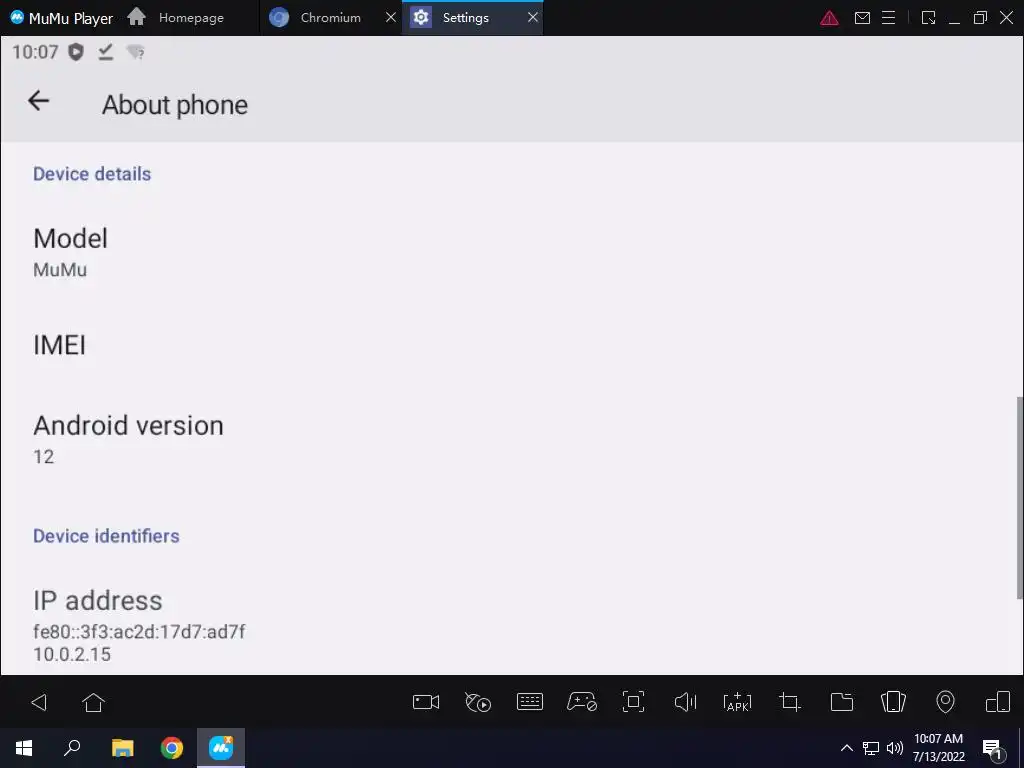The width and height of the screenshot is (1024, 768).
Task: Install an APK with the APK icon
Action: (x=737, y=703)
